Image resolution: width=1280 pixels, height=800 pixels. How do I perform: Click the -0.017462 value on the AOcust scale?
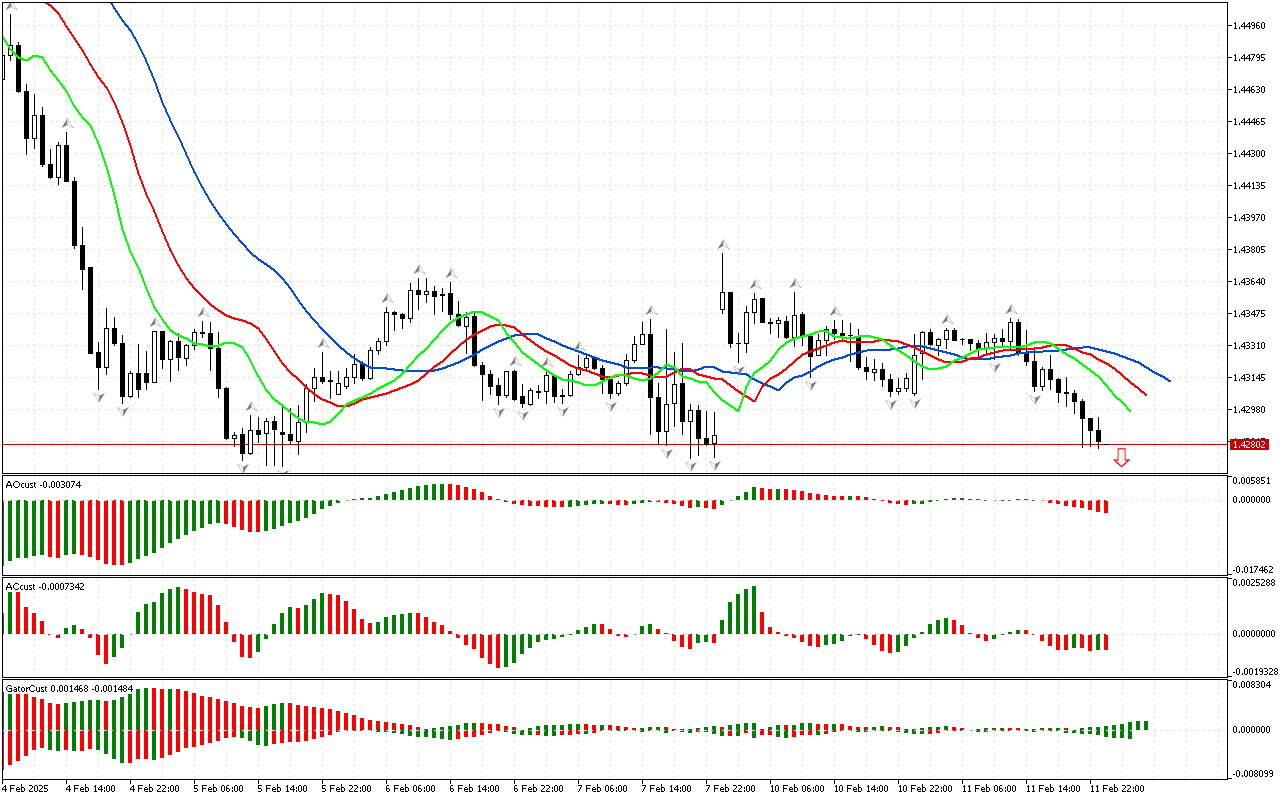[1254, 568]
